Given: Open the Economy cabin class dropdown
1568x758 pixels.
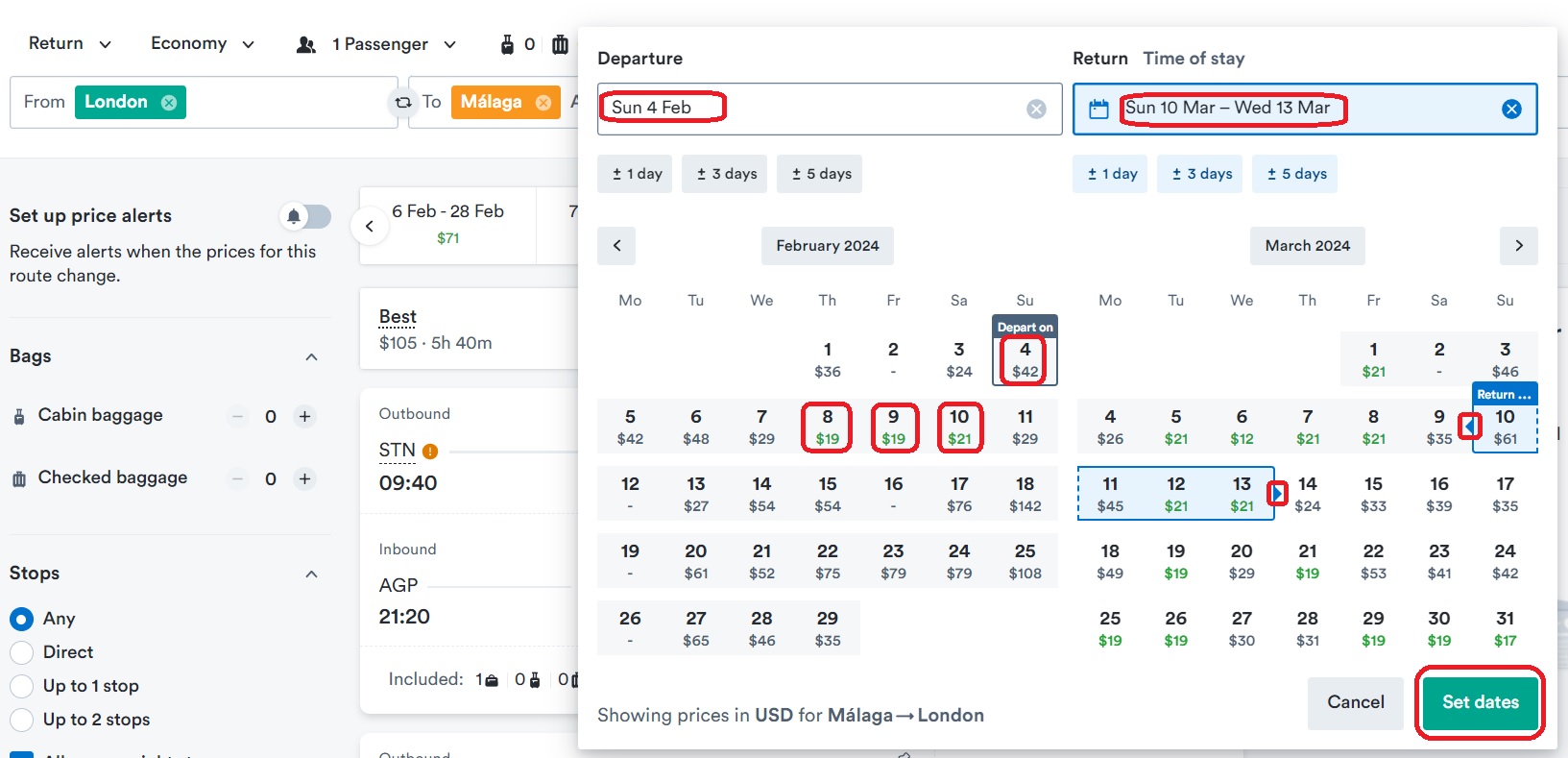Looking at the screenshot, I should coord(202,44).
